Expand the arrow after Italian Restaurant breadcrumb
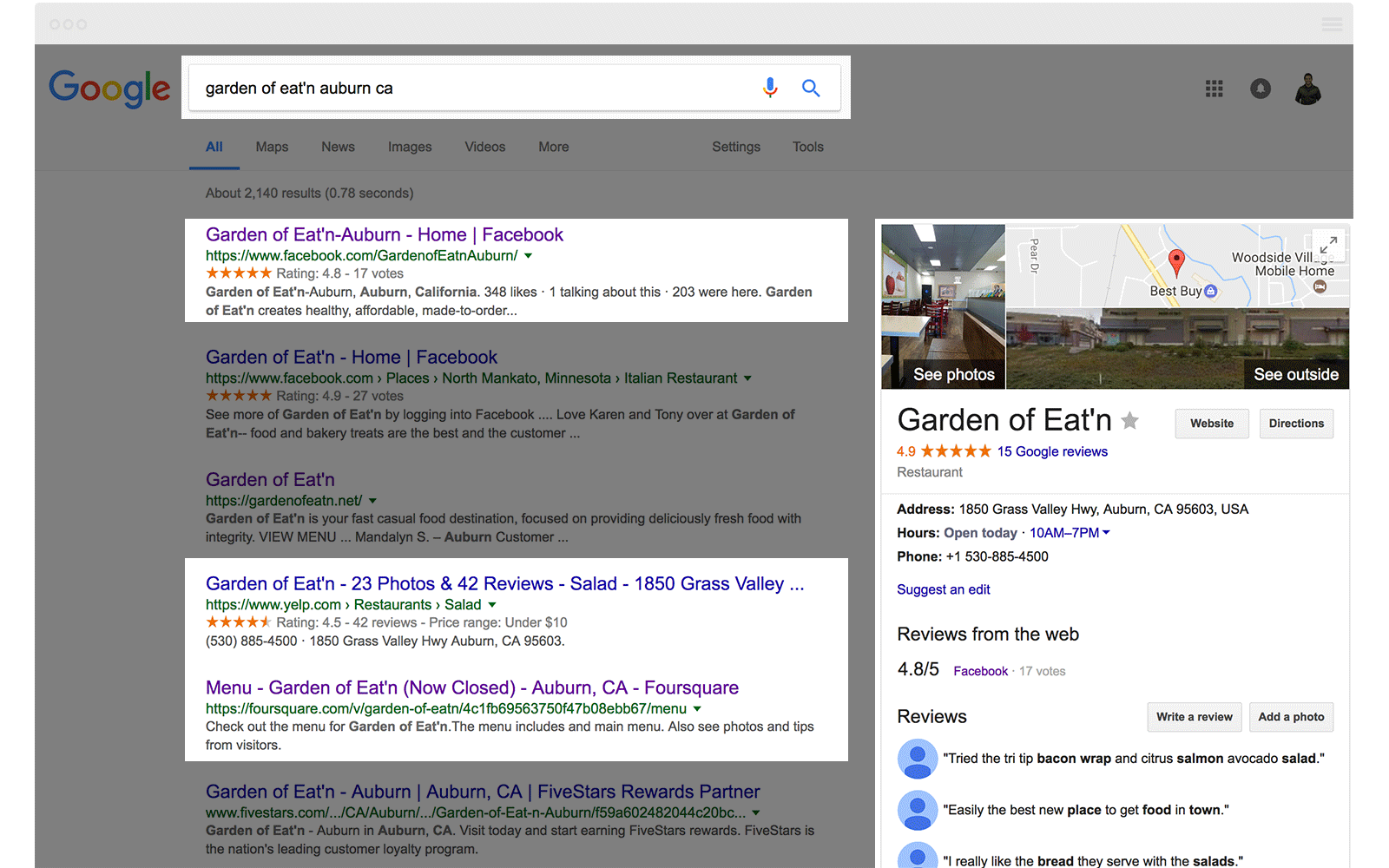 click(x=747, y=378)
